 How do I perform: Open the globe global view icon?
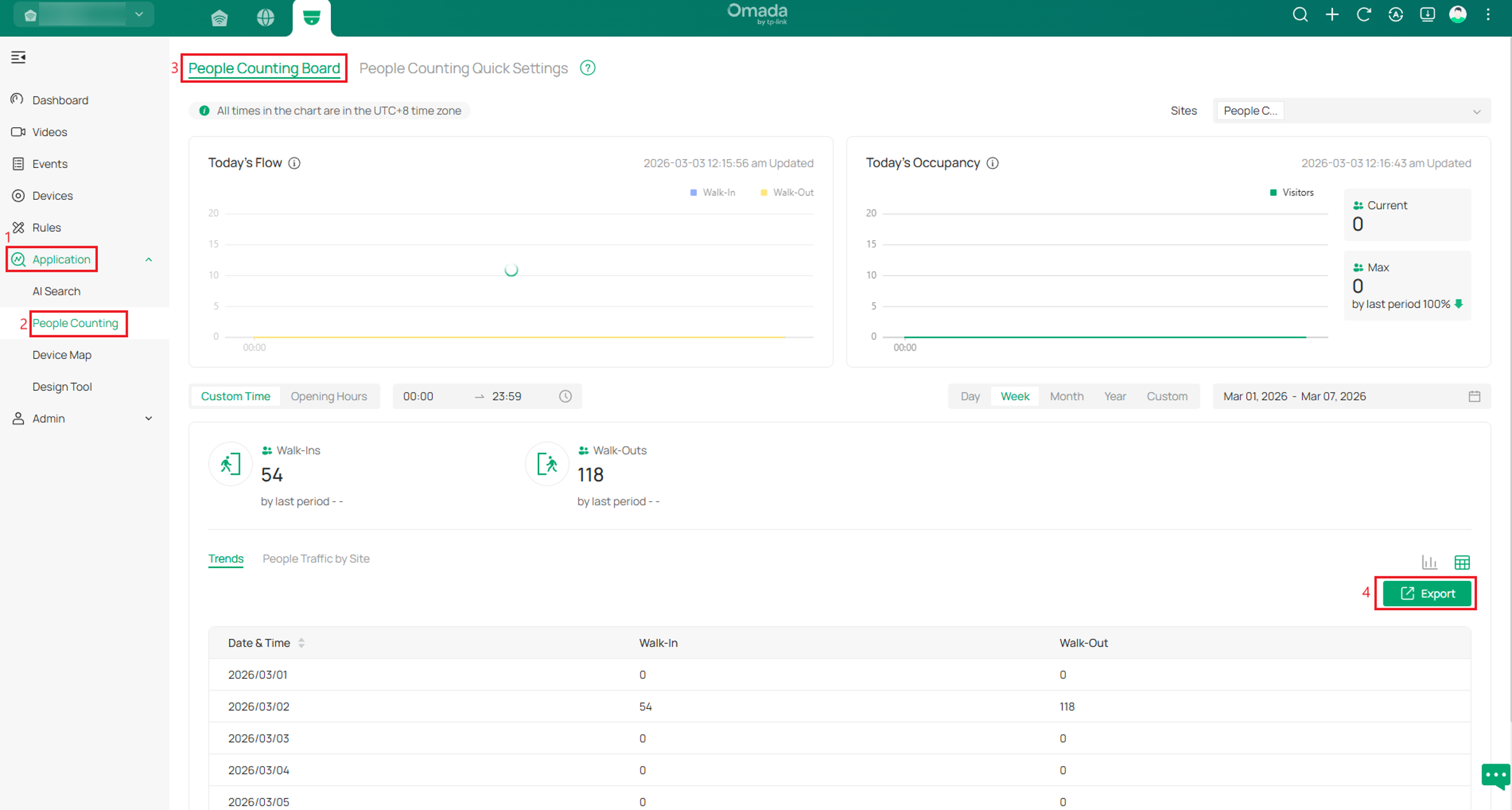click(265, 17)
